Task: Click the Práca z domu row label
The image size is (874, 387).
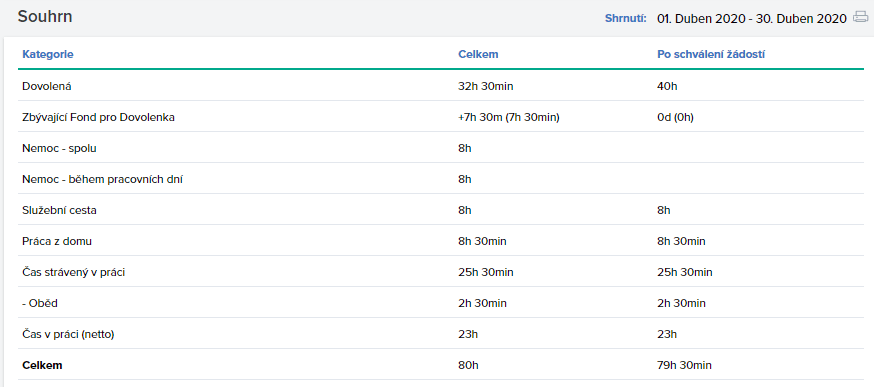Action: (x=57, y=241)
